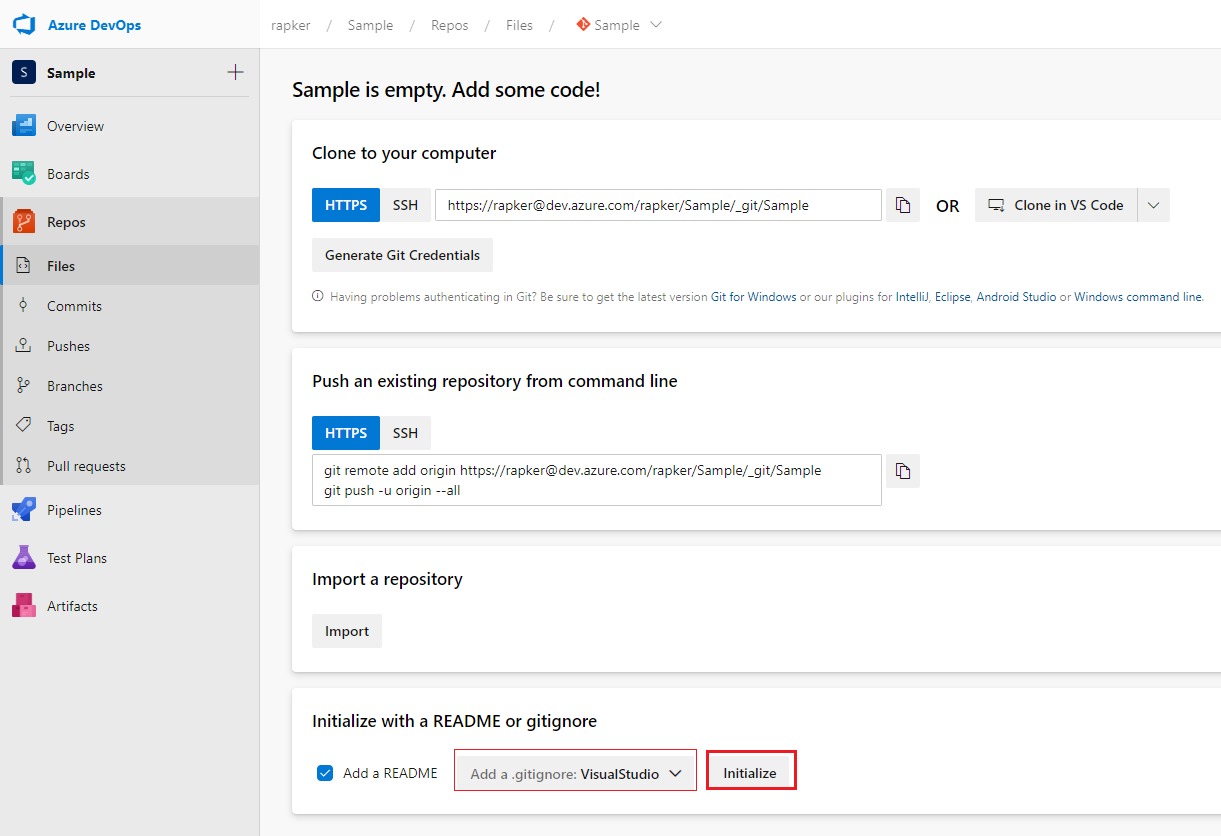Open Artifacts in the sidebar
Viewport: 1221px width, 836px height.
click(x=130, y=606)
